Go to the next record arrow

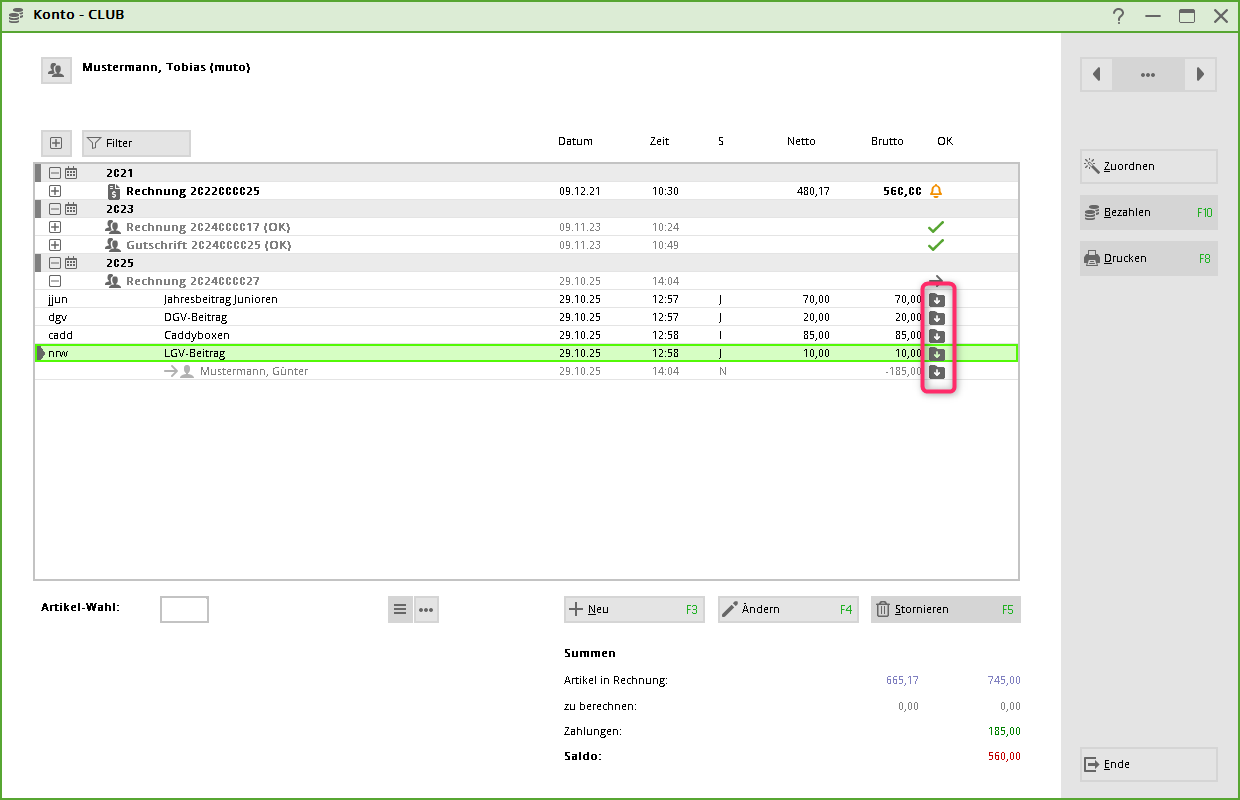coord(1200,75)
